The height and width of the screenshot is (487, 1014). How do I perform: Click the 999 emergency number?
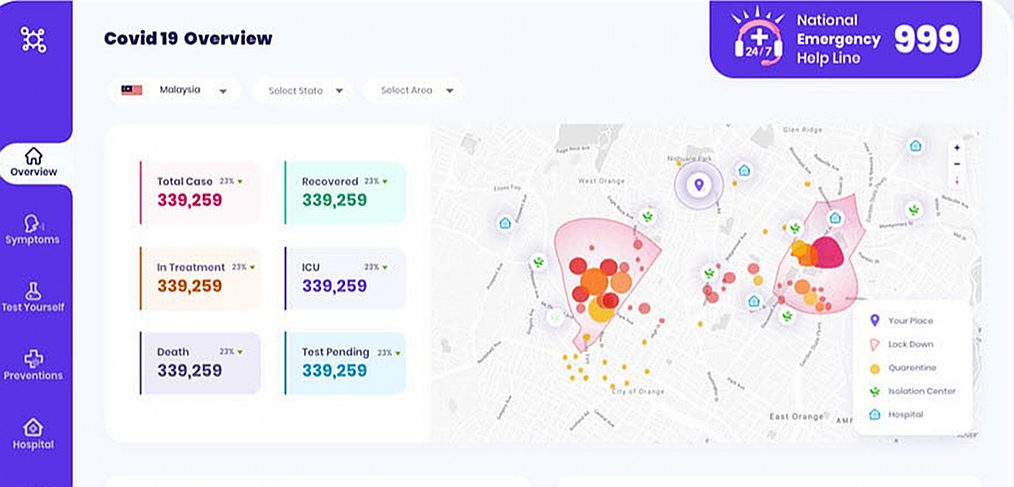click(927, 40)
